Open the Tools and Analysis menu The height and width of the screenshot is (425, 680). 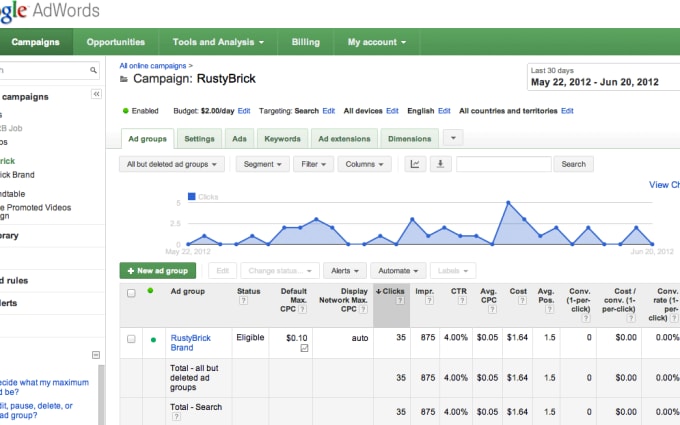pos(218,42)
